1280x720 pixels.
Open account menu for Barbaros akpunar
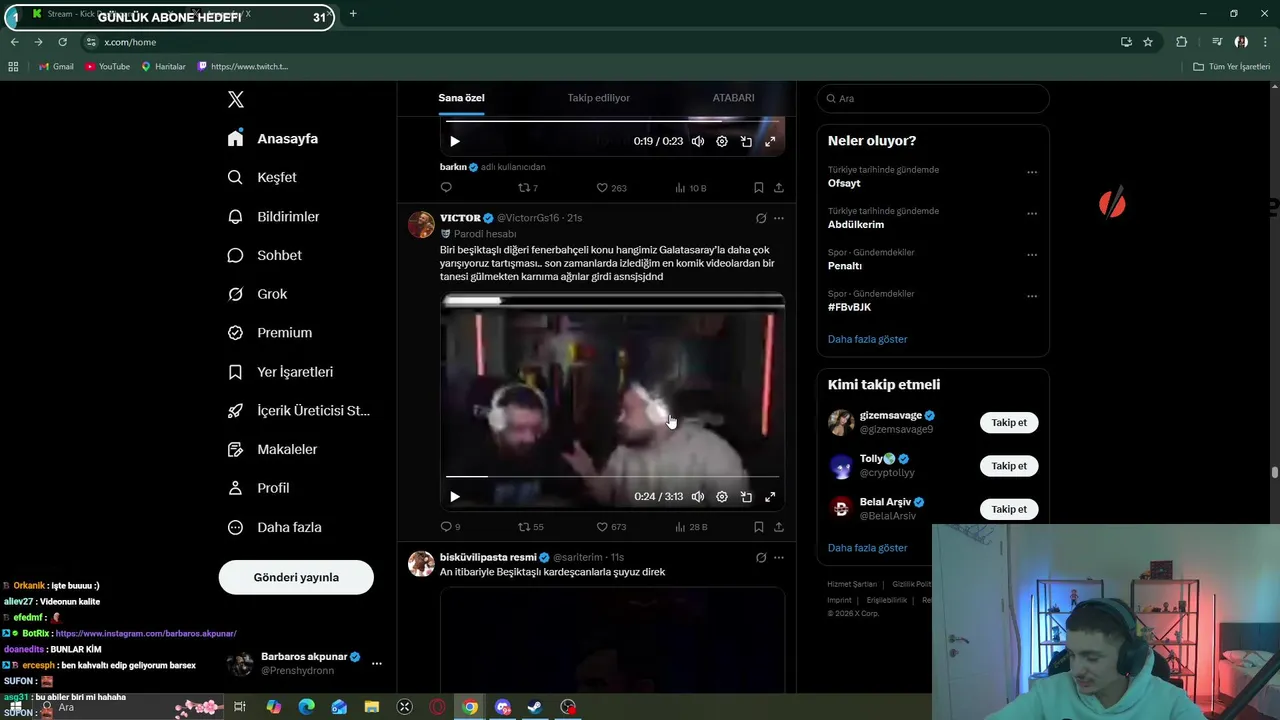tap(304, 664)
